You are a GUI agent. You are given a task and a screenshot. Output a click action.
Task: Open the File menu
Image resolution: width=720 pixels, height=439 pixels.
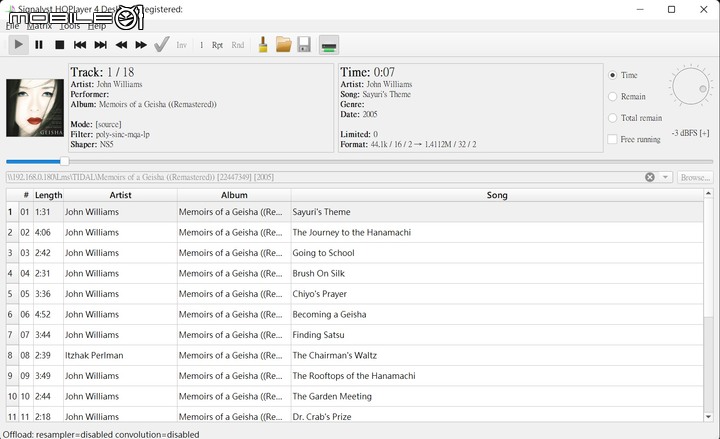click(x=12, y=26)
